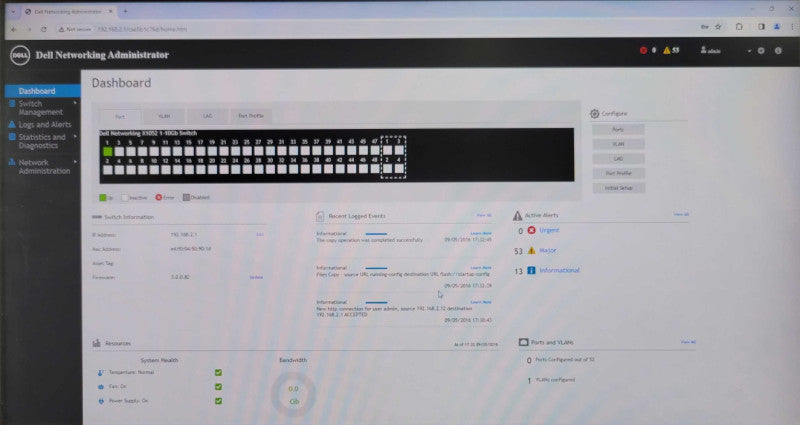This screenshot has height=425, width=800.
Task: Click the Recent Logged Events document icon
Action: [x=320, y=216]
